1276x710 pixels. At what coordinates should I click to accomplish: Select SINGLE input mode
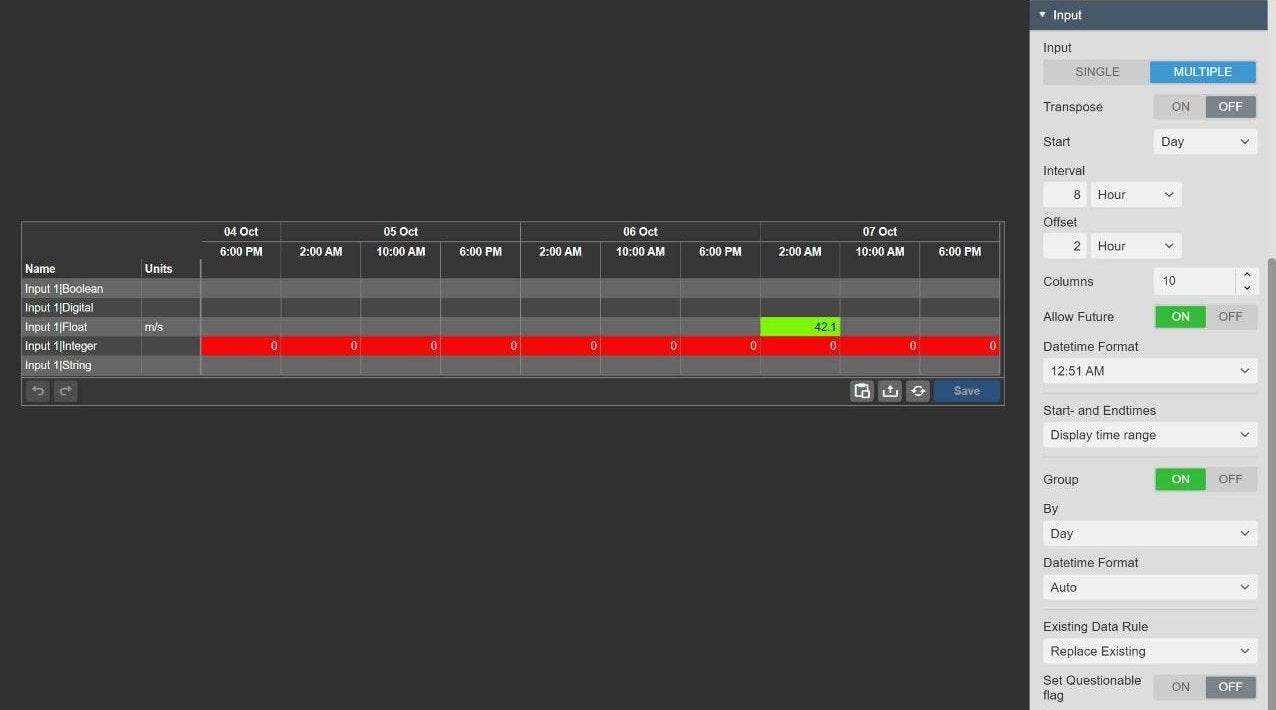[x=1097, y=72]
